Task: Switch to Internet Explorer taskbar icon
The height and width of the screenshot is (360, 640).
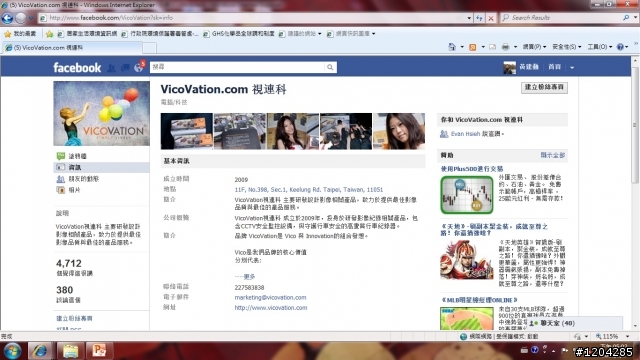Action: (40, 351)
